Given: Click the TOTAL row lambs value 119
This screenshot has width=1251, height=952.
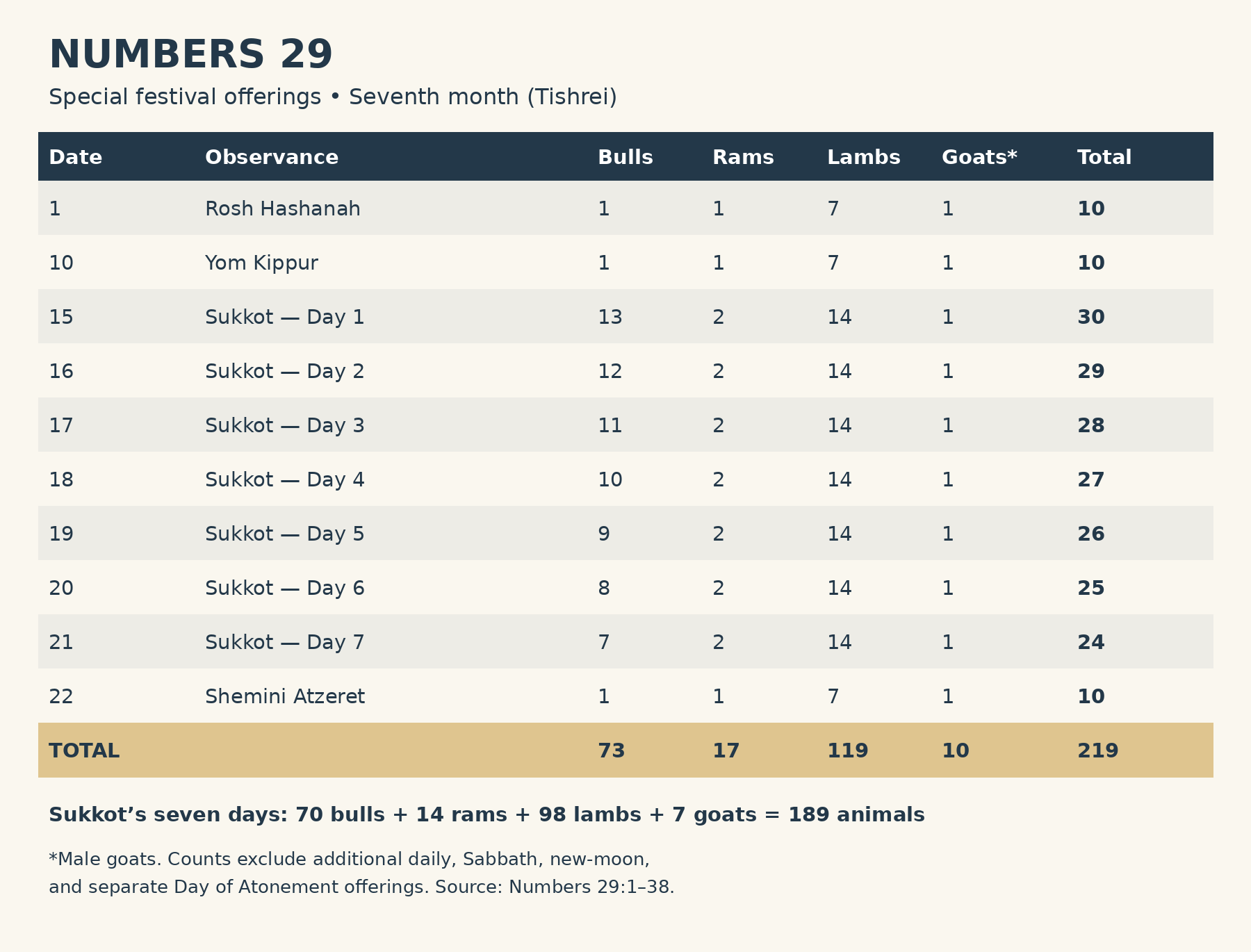Looking at the screenshot, I should coord(848,750).
